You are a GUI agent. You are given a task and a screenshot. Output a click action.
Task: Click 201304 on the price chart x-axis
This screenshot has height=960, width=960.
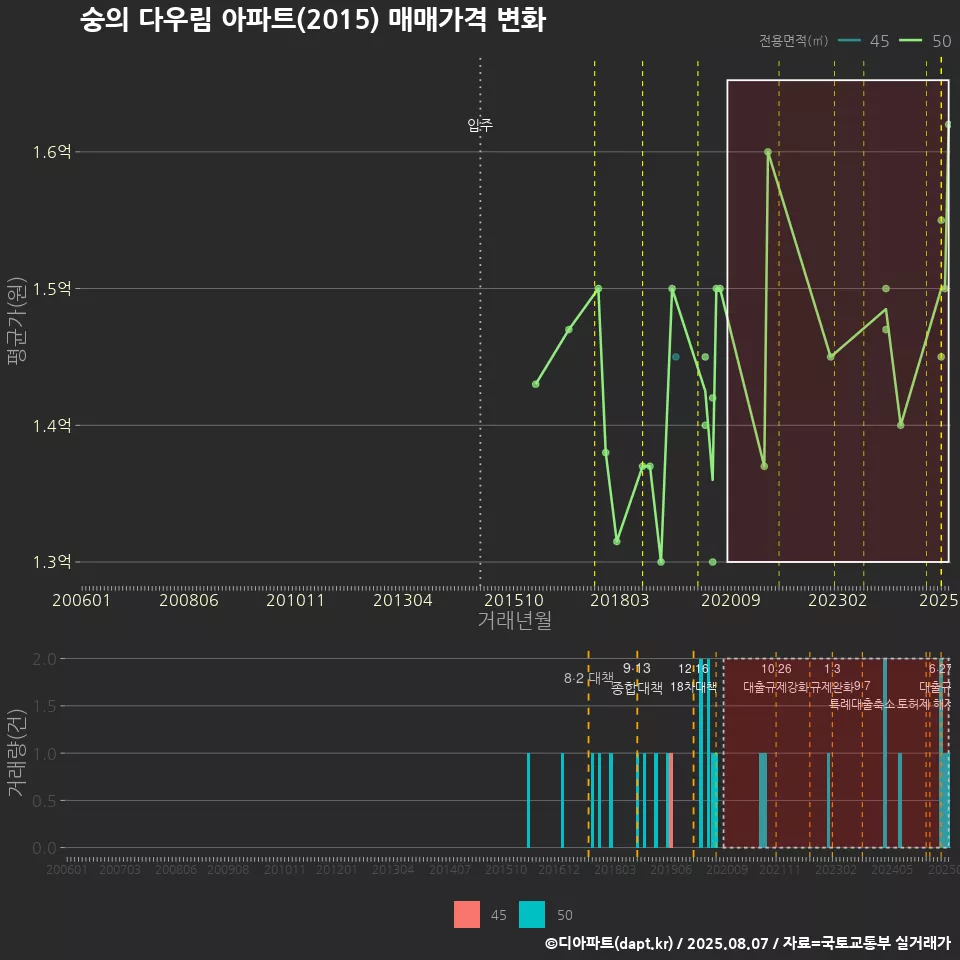point(403,600)
